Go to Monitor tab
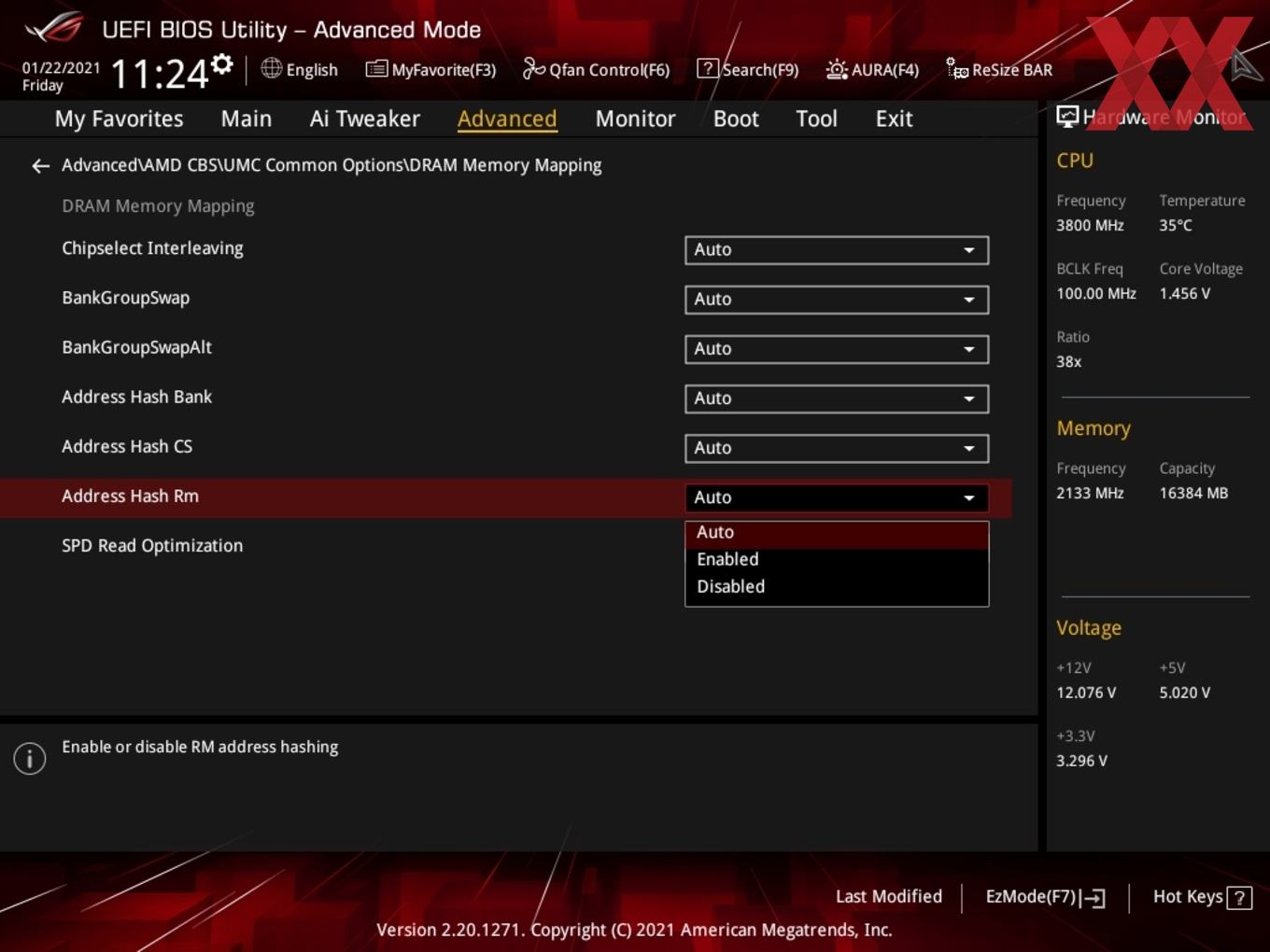The image size is (1270, 952). tap(635, 119)
